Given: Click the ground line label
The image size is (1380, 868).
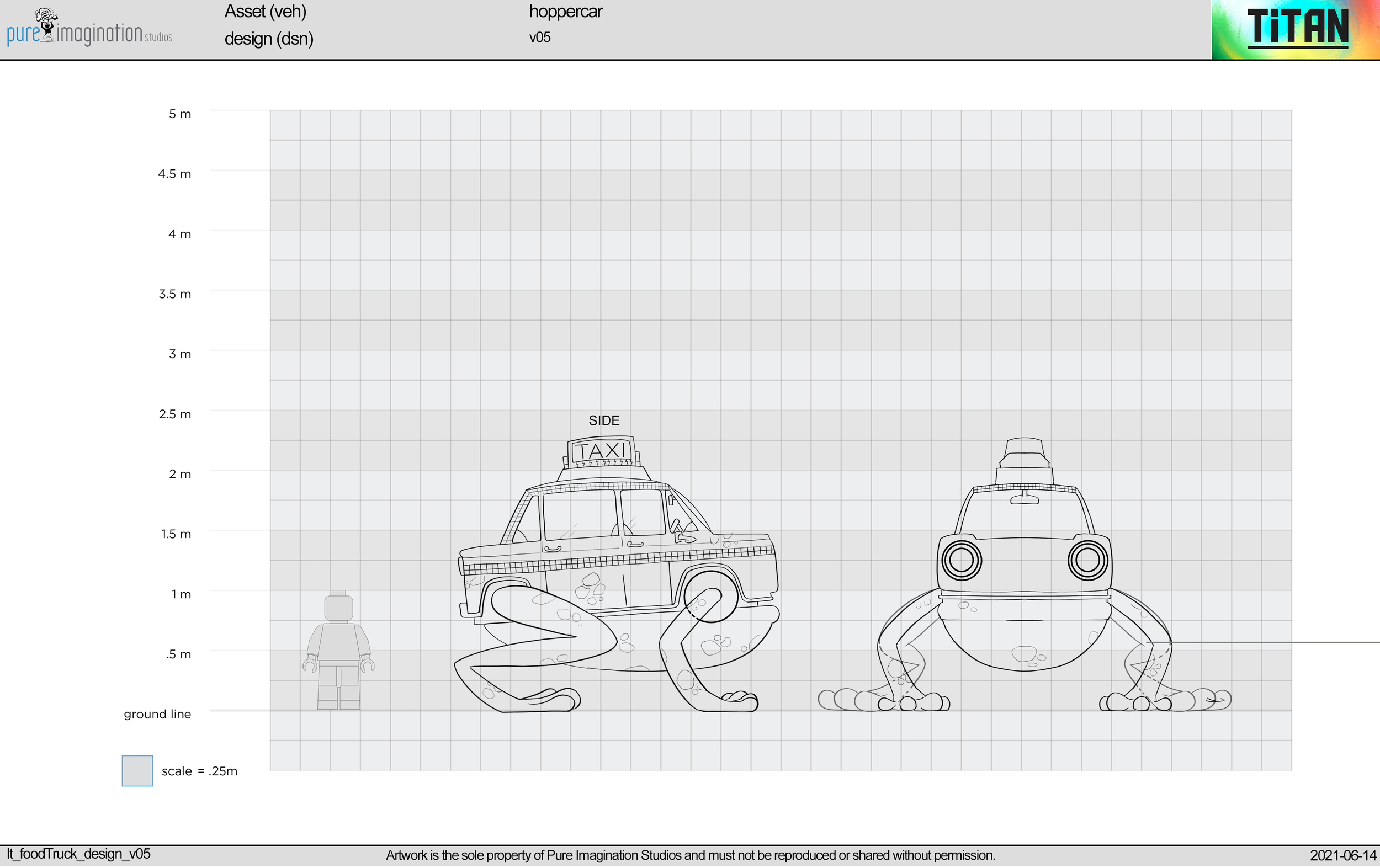Looking at the screenshot, I should click(157, 714).
